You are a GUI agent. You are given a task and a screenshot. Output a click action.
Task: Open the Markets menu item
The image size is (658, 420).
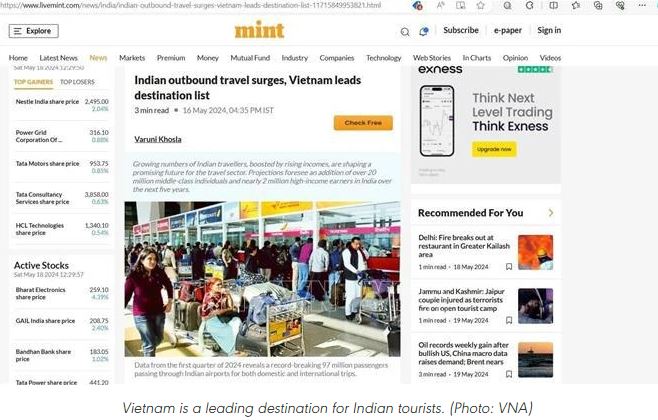(x=132, y=58)
